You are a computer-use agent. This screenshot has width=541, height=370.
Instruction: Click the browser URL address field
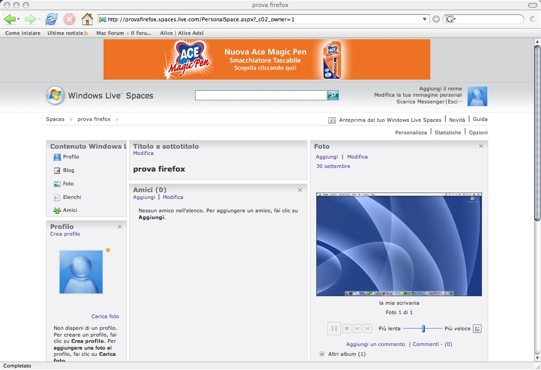[264, 19]
